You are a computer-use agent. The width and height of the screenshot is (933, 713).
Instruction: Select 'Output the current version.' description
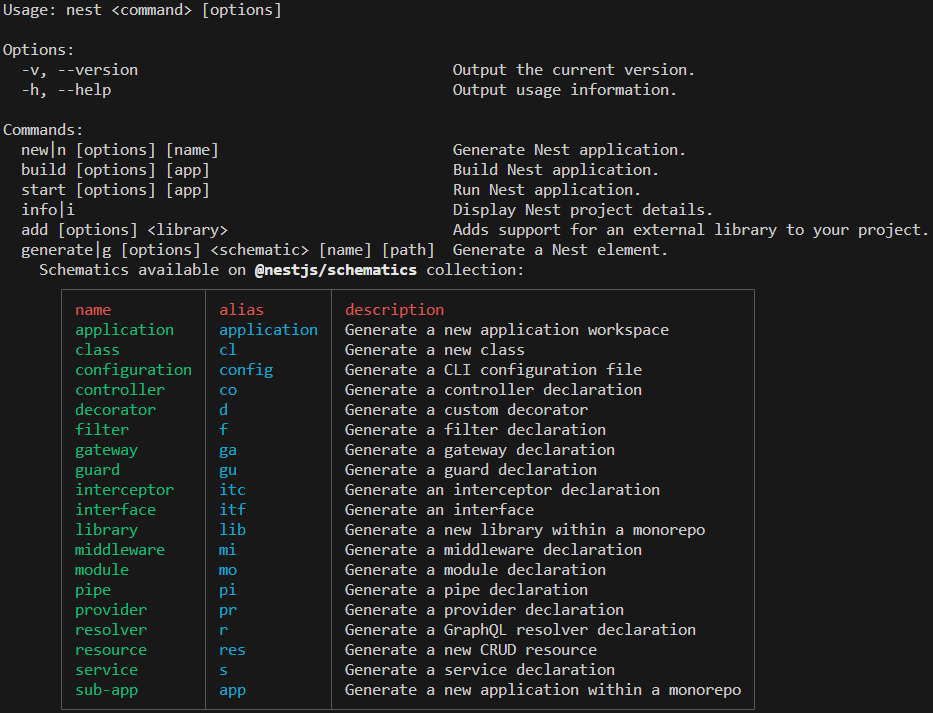coord(574,70)
